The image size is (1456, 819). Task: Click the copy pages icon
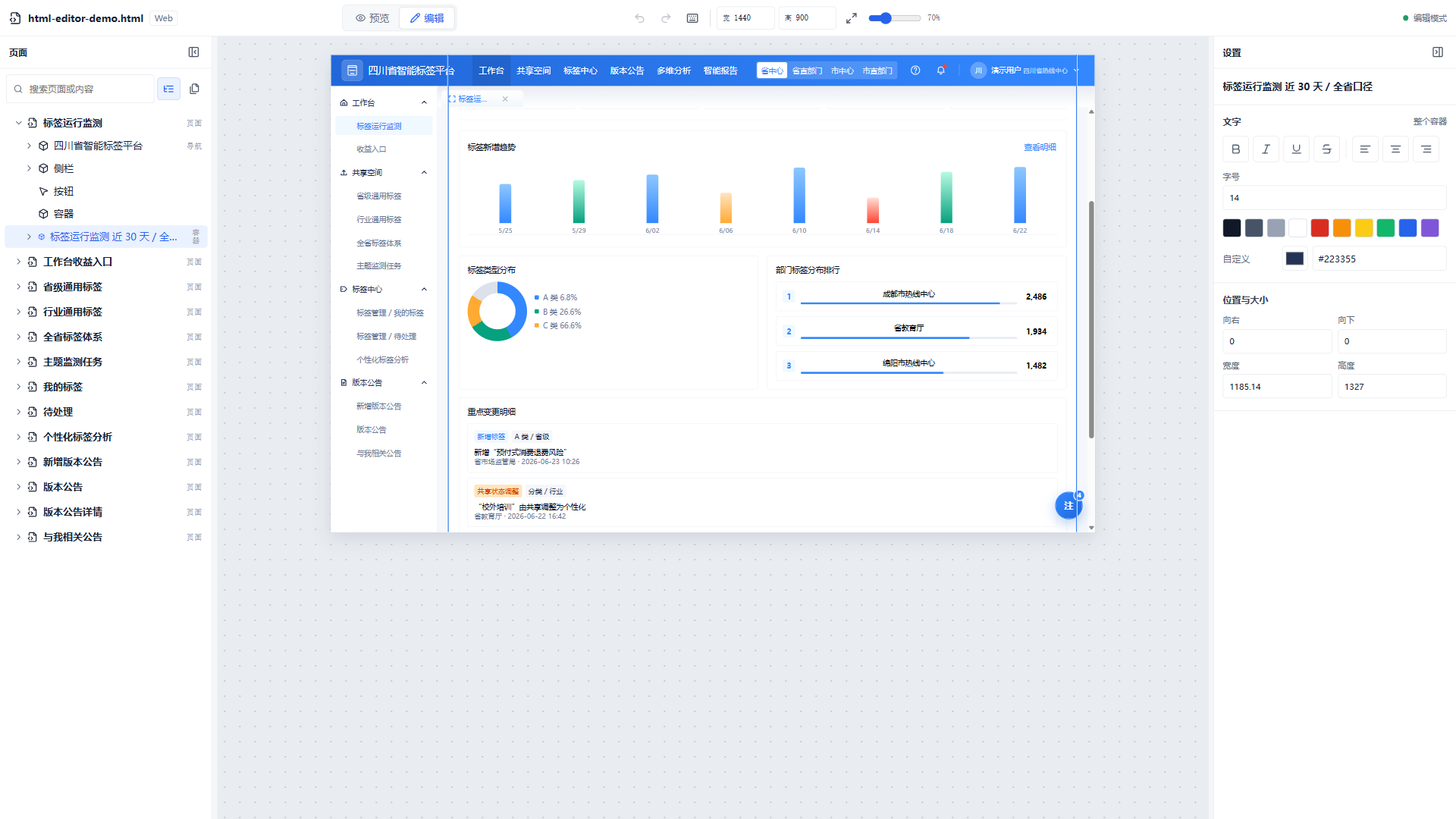[x=194, y=89]
